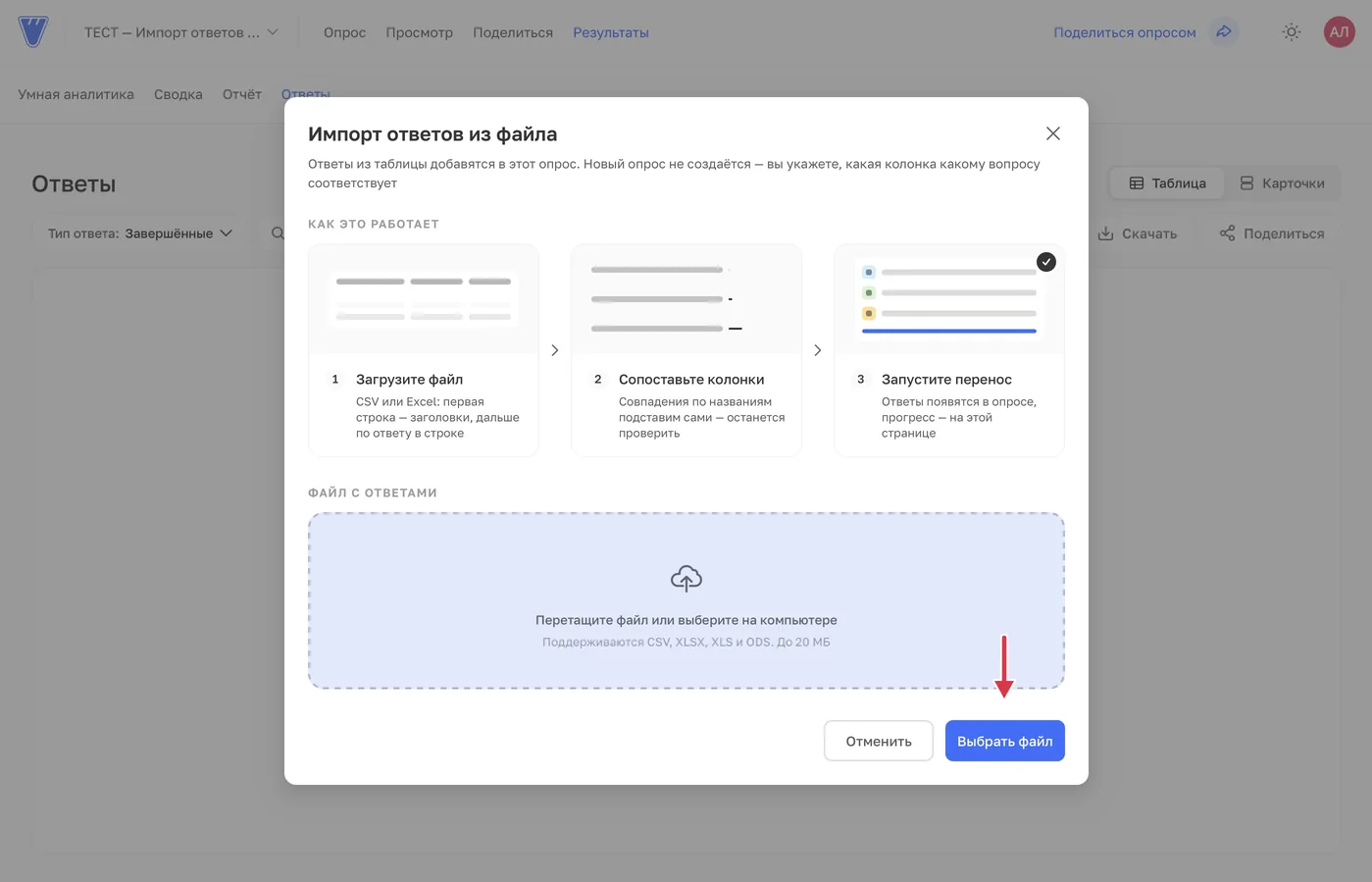Click the Поделиться button in the answers toolbar
Viewport: 1372px width, 882px height.
click(x=1272, y=233)
